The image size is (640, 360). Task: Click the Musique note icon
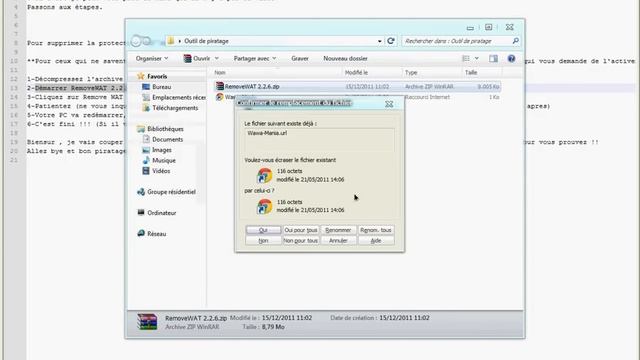pyautogui.click(x=146, y=160)
